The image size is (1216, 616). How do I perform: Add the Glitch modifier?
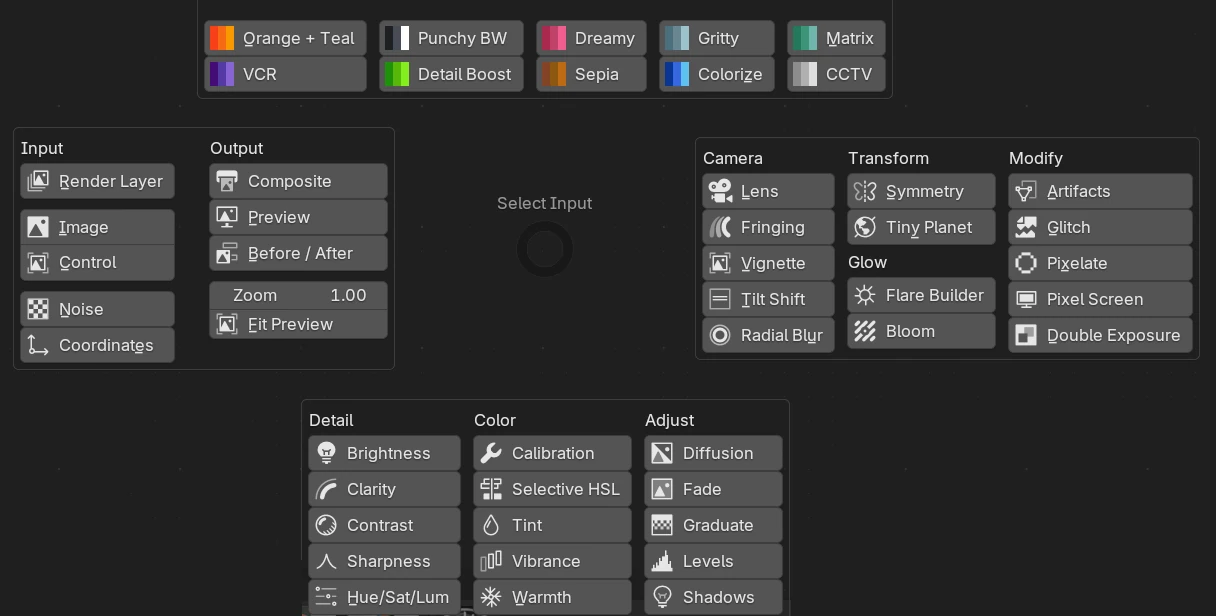pos(1100,227)
